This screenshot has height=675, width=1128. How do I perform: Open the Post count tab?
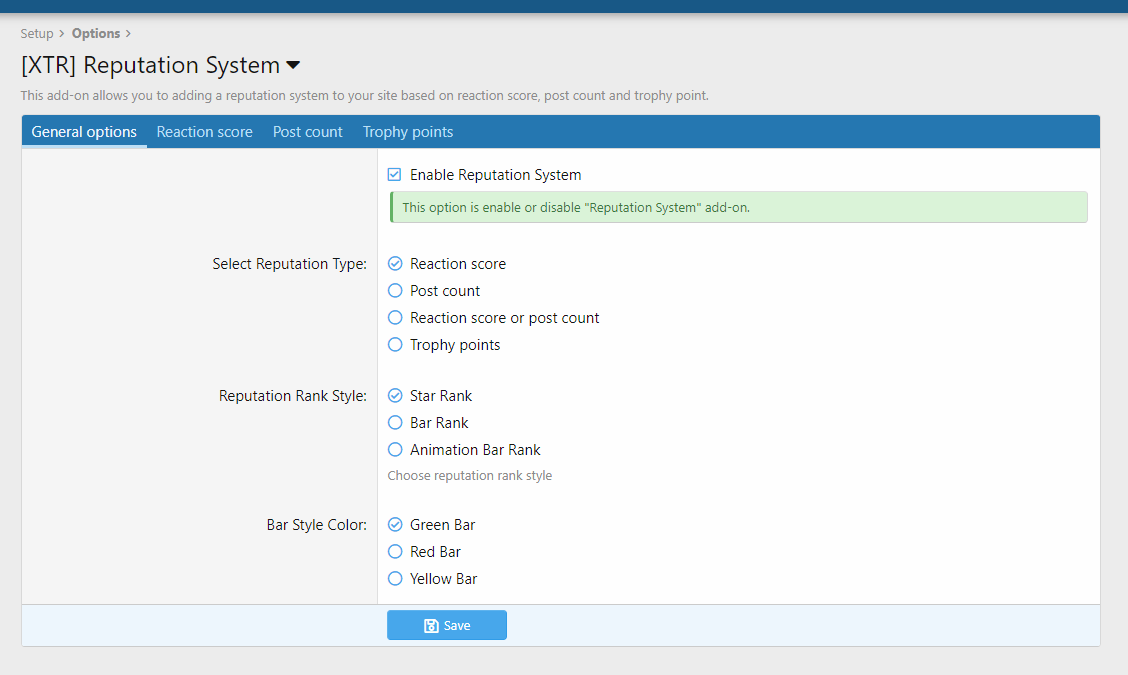click(307, 132)
